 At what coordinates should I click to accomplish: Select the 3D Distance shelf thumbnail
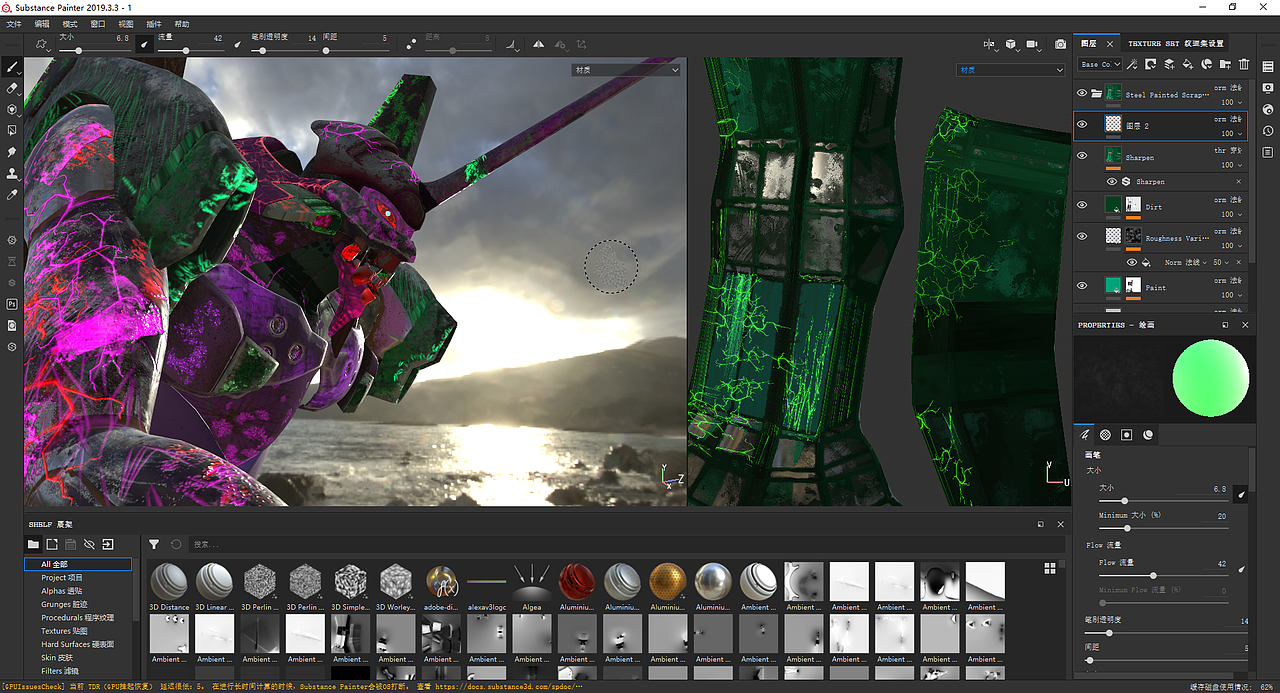coord(169,586)
